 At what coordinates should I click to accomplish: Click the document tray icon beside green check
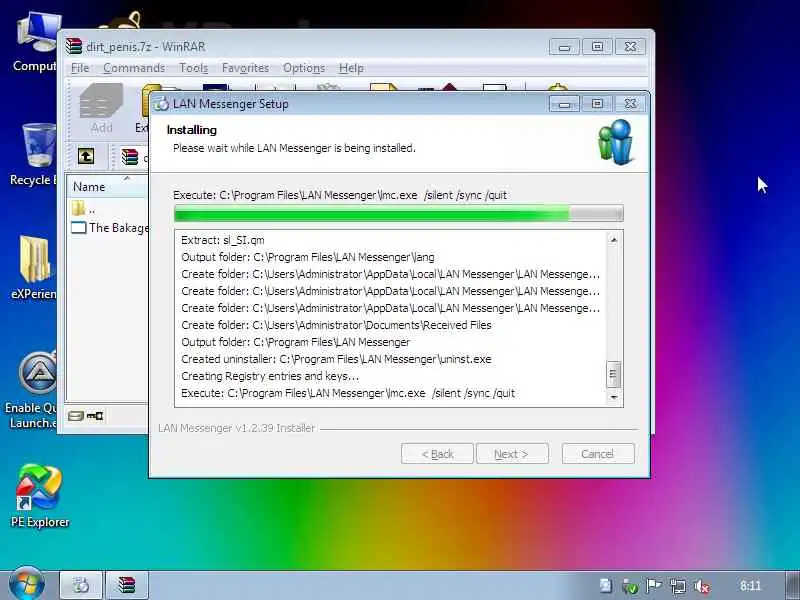pos(606,586)
